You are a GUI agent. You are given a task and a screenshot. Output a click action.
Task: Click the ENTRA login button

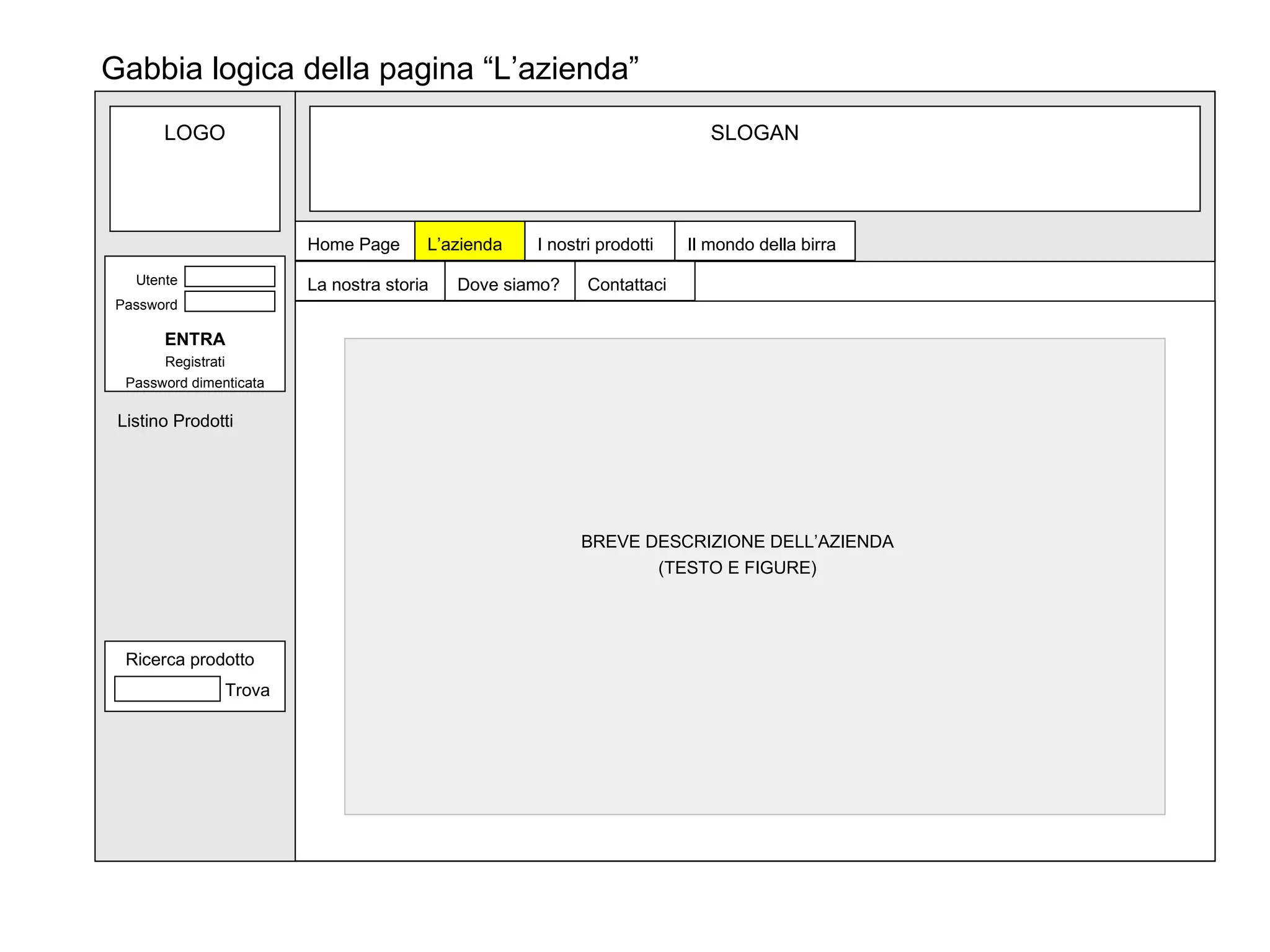[x=195, y=339]
